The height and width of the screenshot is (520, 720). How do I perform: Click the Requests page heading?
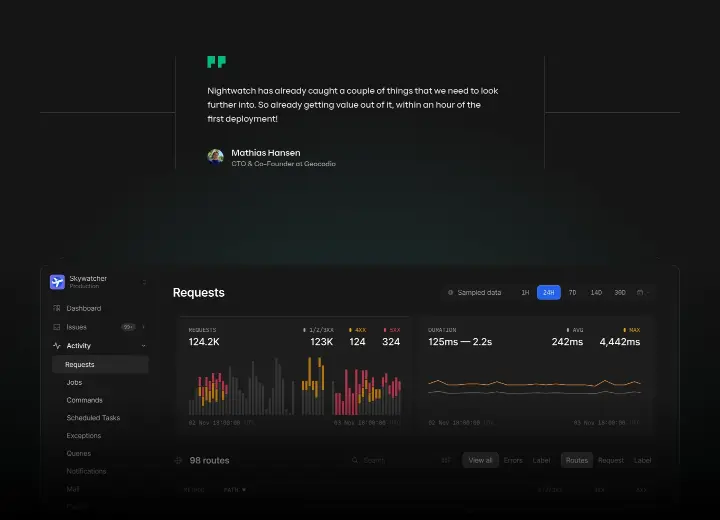point(199,293)
